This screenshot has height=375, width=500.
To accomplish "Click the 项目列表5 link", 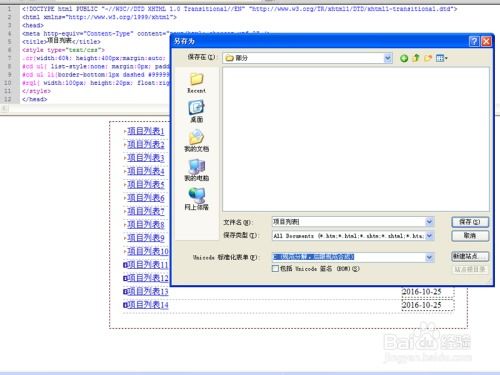I will 146,185.
